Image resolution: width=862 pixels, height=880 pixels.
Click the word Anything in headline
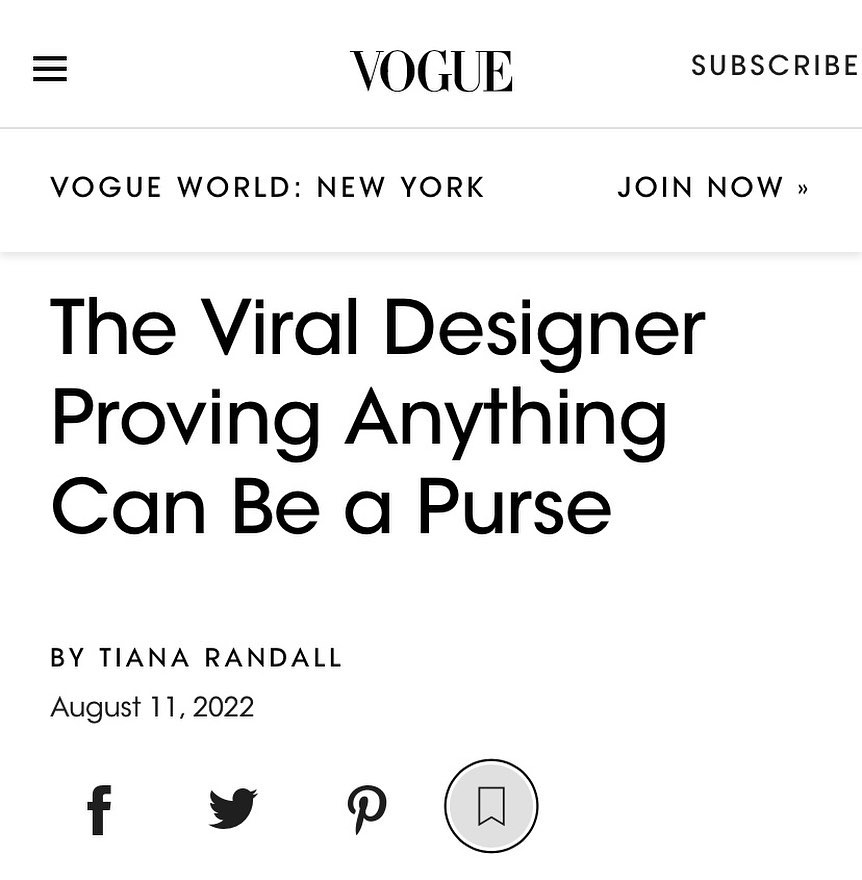coord(506,418)
